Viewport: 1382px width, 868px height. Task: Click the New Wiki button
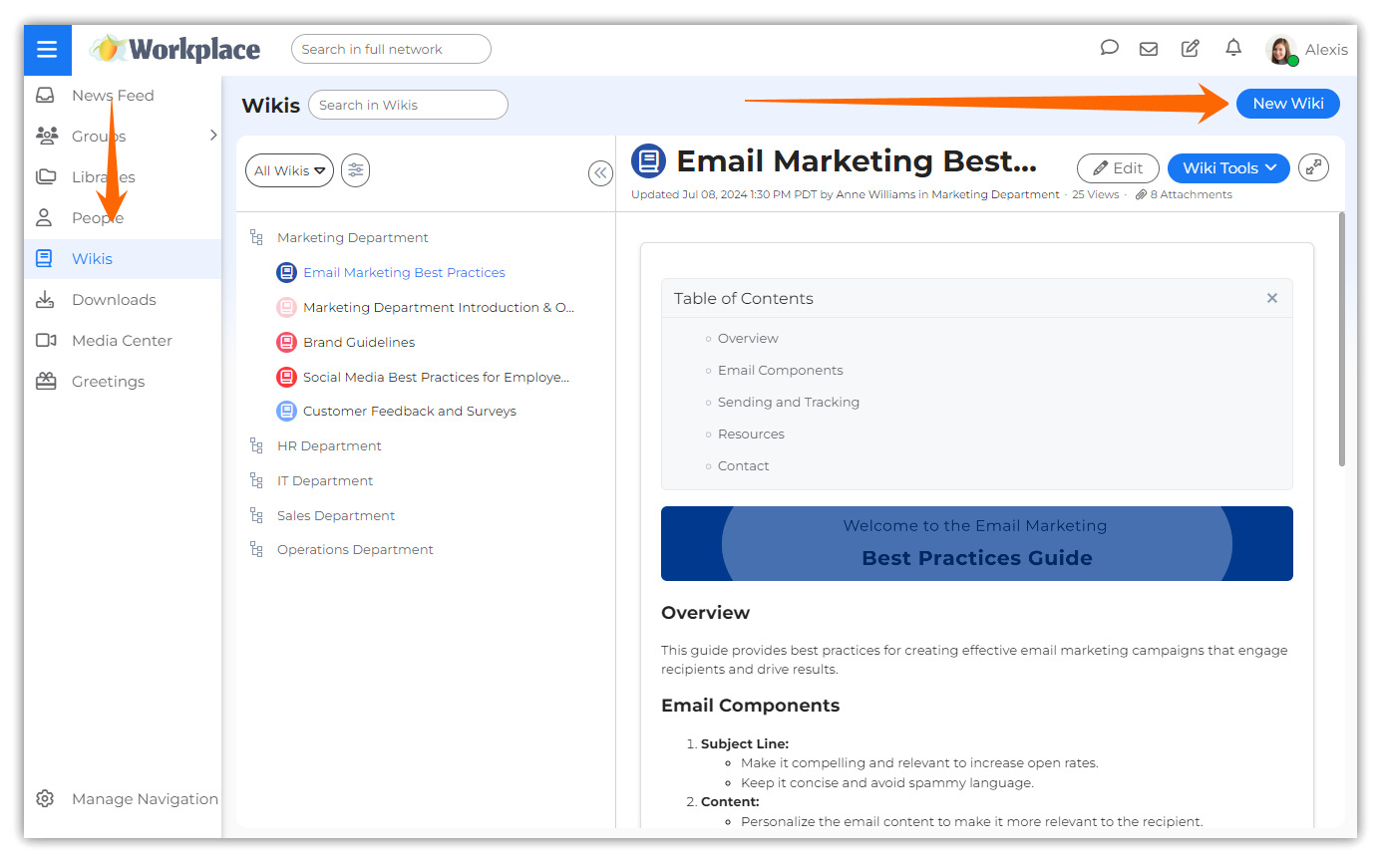pyautogui.click(x=1287, y=104)
